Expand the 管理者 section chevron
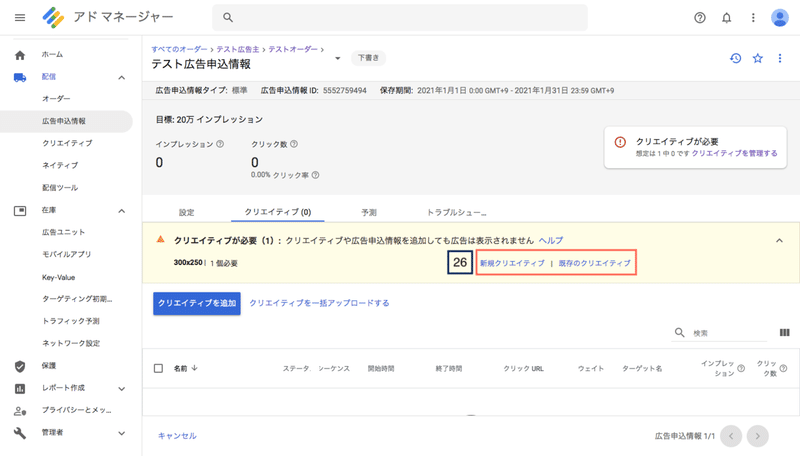 (121, 433)
